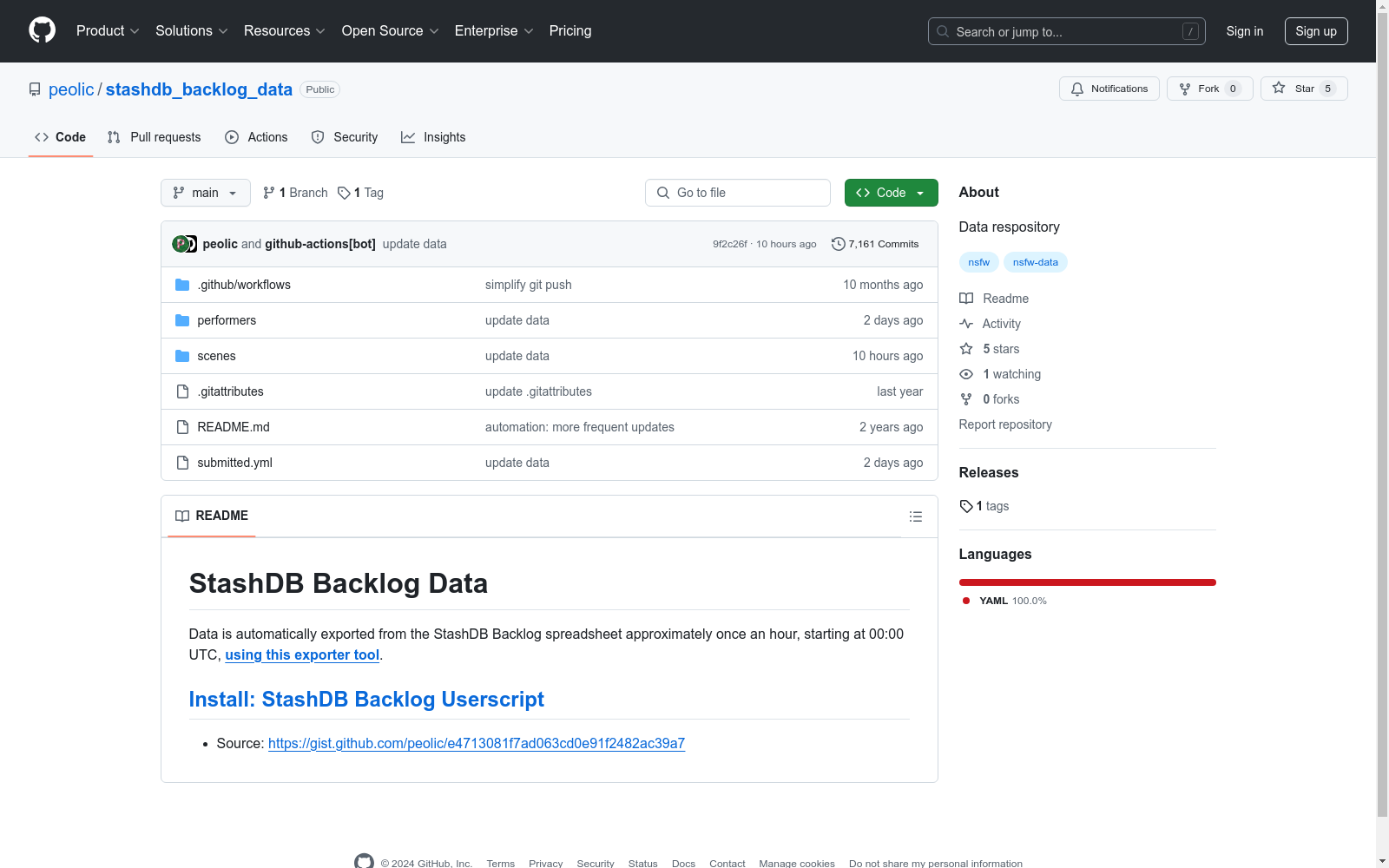This screenshot has width=1389, height=868.
Task: Fork the repository
Action: click(1209, 89)
